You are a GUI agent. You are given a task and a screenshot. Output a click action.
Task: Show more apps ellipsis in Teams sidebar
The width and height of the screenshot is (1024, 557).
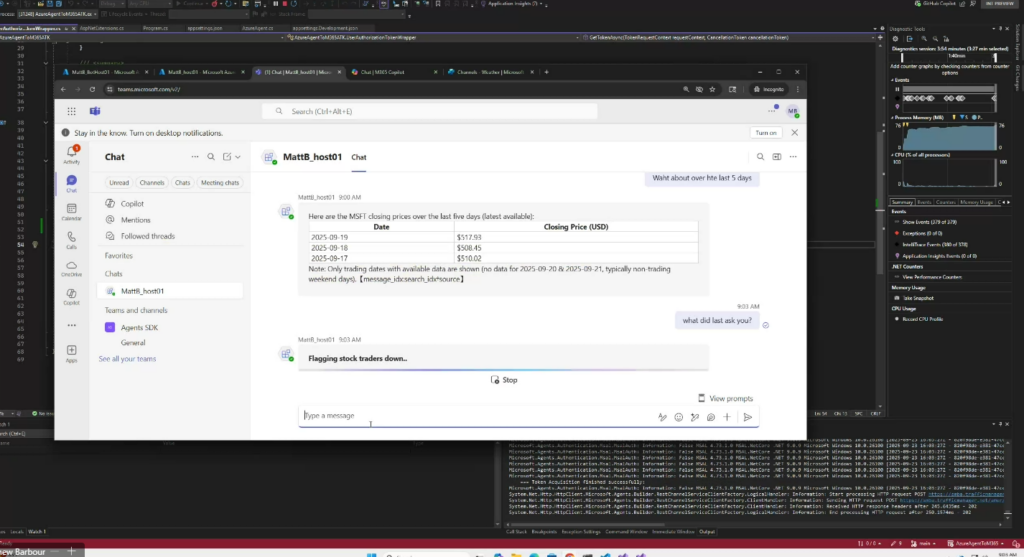72,325
